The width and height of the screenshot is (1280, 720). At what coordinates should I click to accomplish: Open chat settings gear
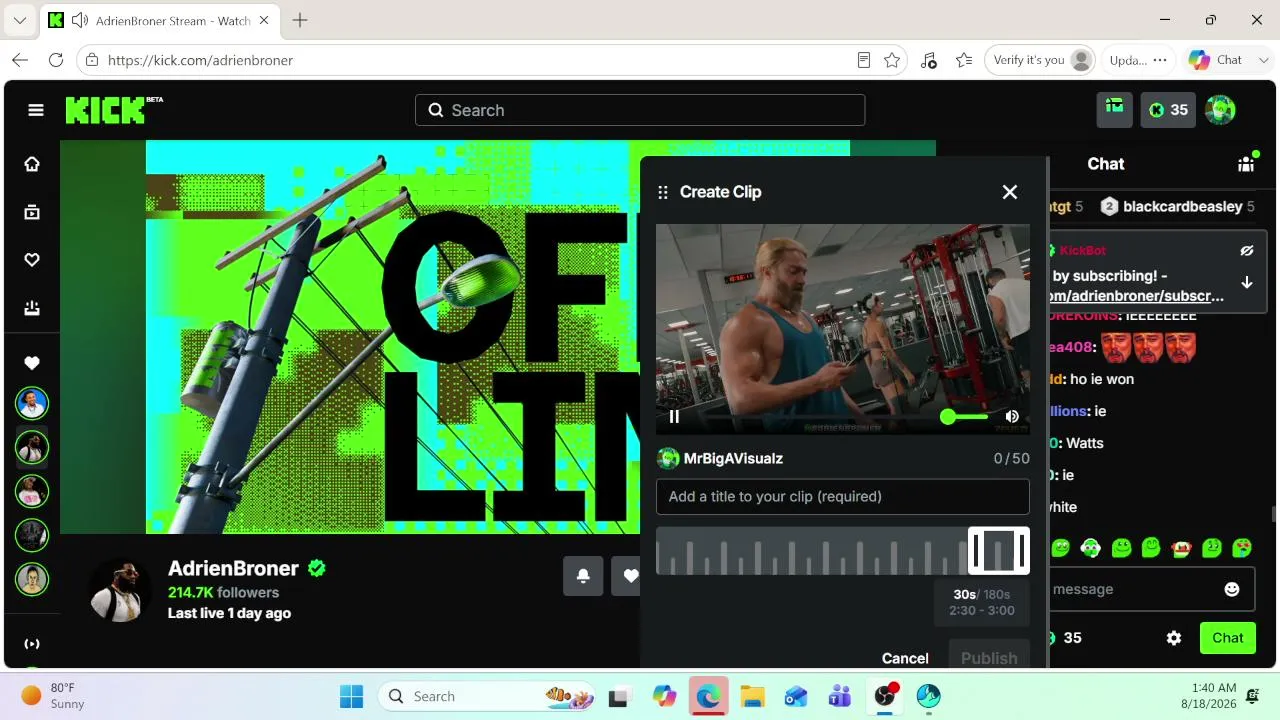coord(1174,638)
